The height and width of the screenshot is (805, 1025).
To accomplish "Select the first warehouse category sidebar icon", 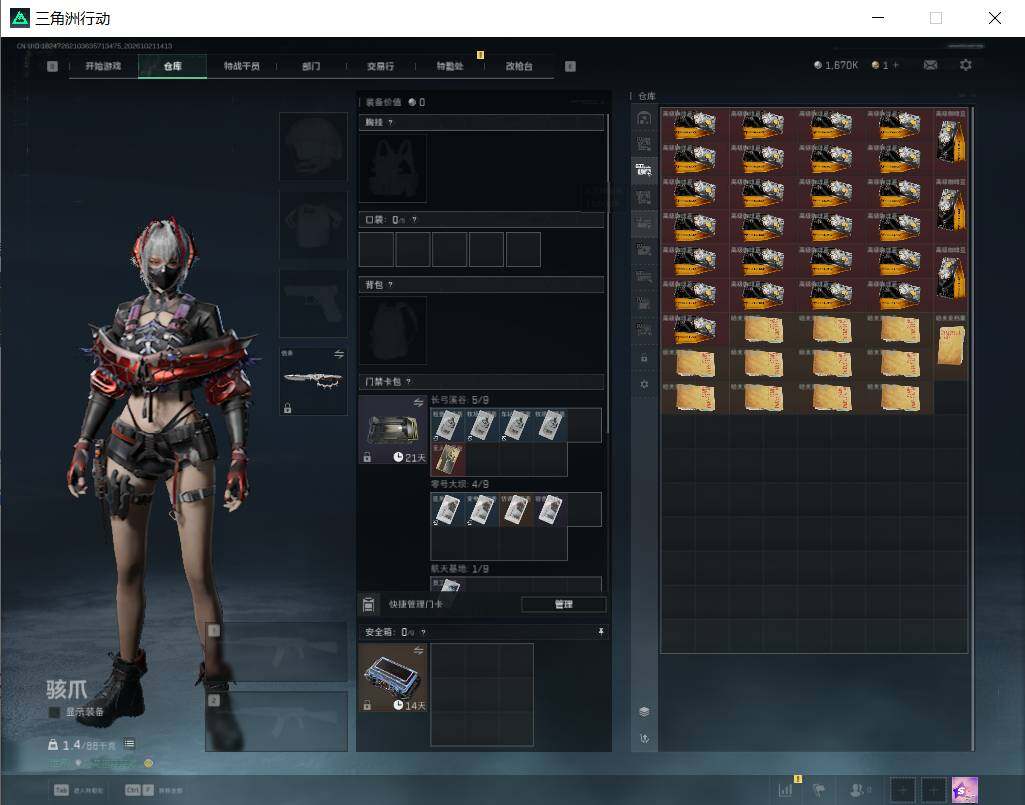I will point(644,118).
